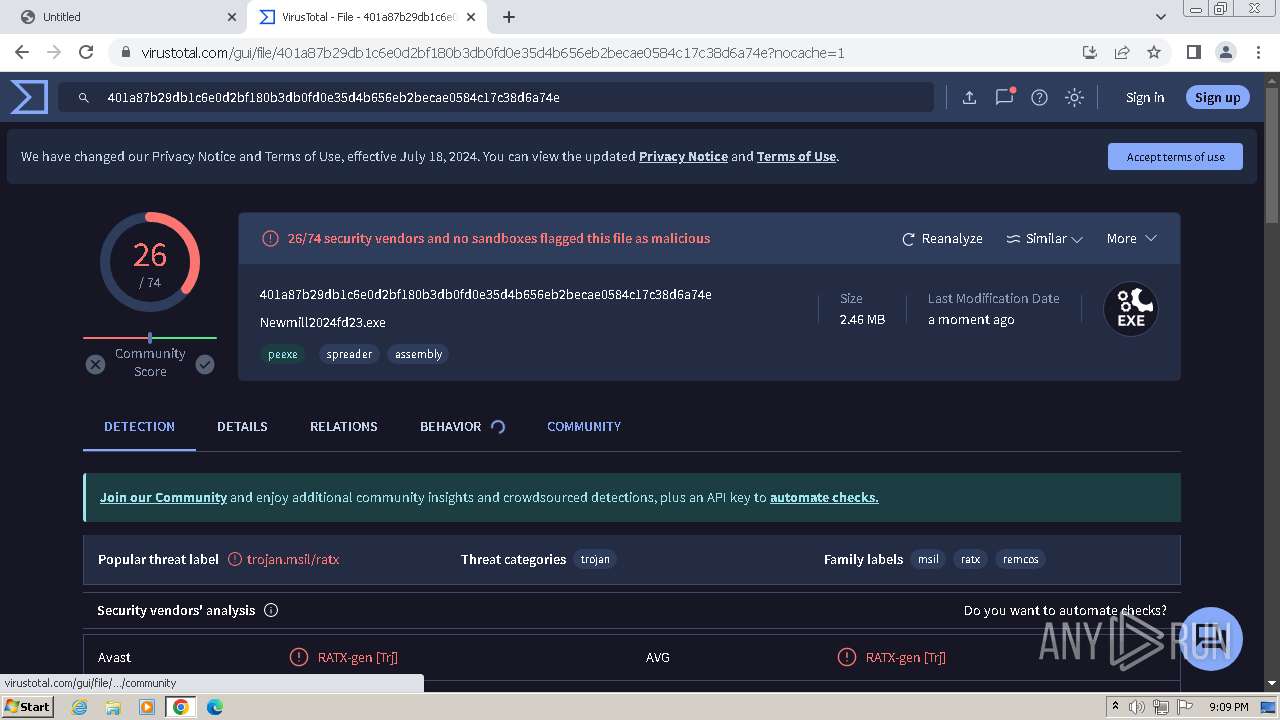Click the remcos family label

coord(1020,559)
